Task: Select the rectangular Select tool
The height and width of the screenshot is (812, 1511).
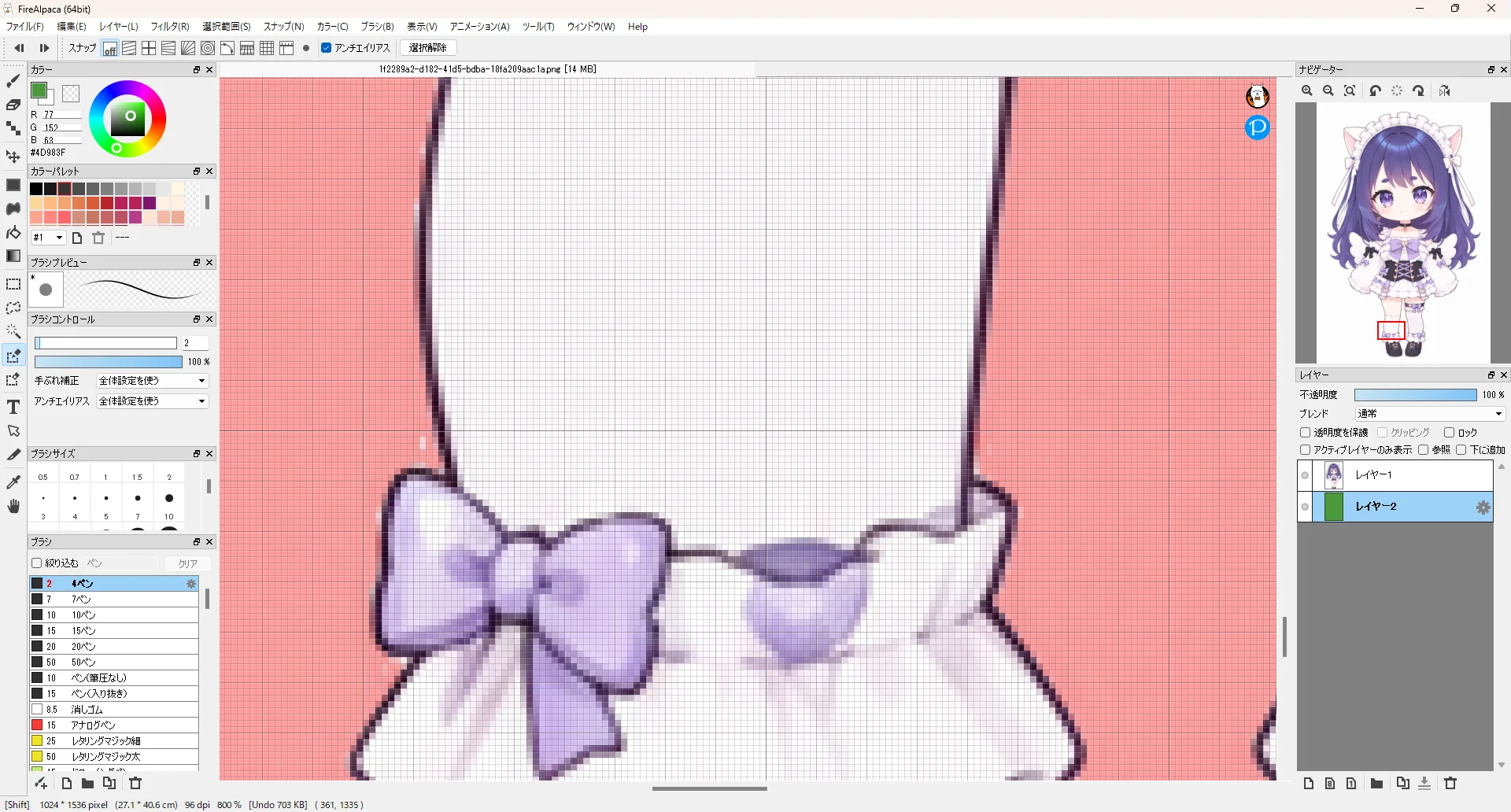Action: click(x=13, y=284)
